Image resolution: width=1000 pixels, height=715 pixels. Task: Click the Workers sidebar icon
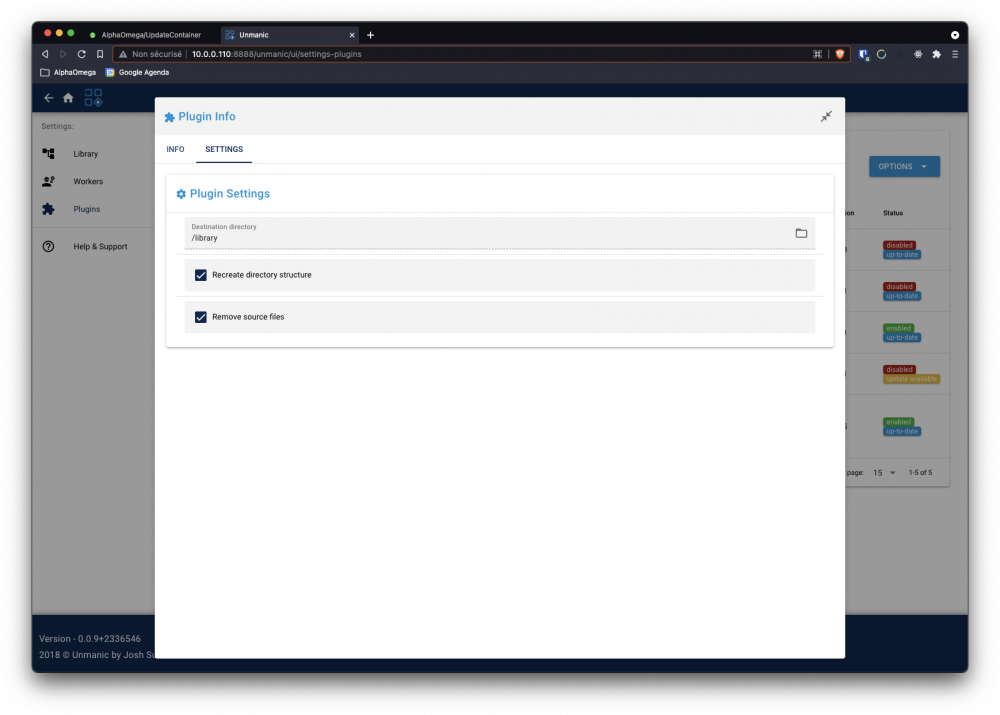tap(48, 181)
